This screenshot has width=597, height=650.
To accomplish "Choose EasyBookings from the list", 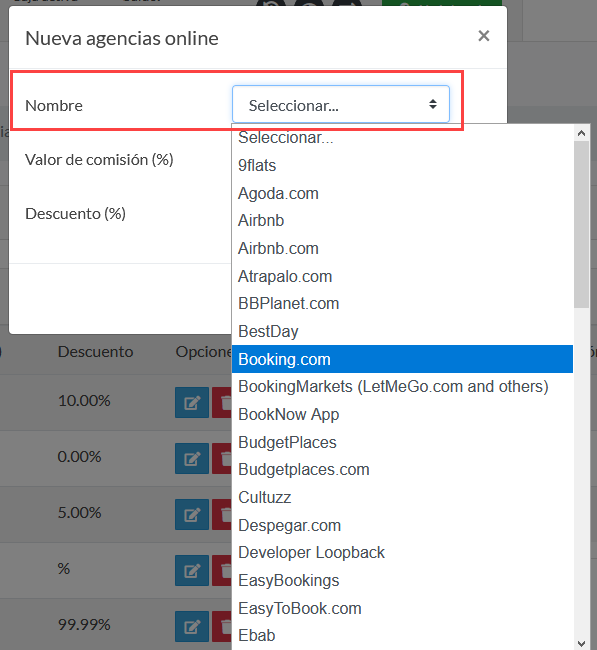I will point(402,580).
